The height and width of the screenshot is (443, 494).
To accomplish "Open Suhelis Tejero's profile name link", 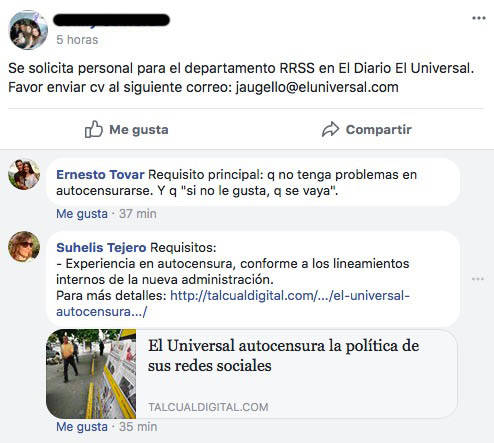I will click(101, 247).
